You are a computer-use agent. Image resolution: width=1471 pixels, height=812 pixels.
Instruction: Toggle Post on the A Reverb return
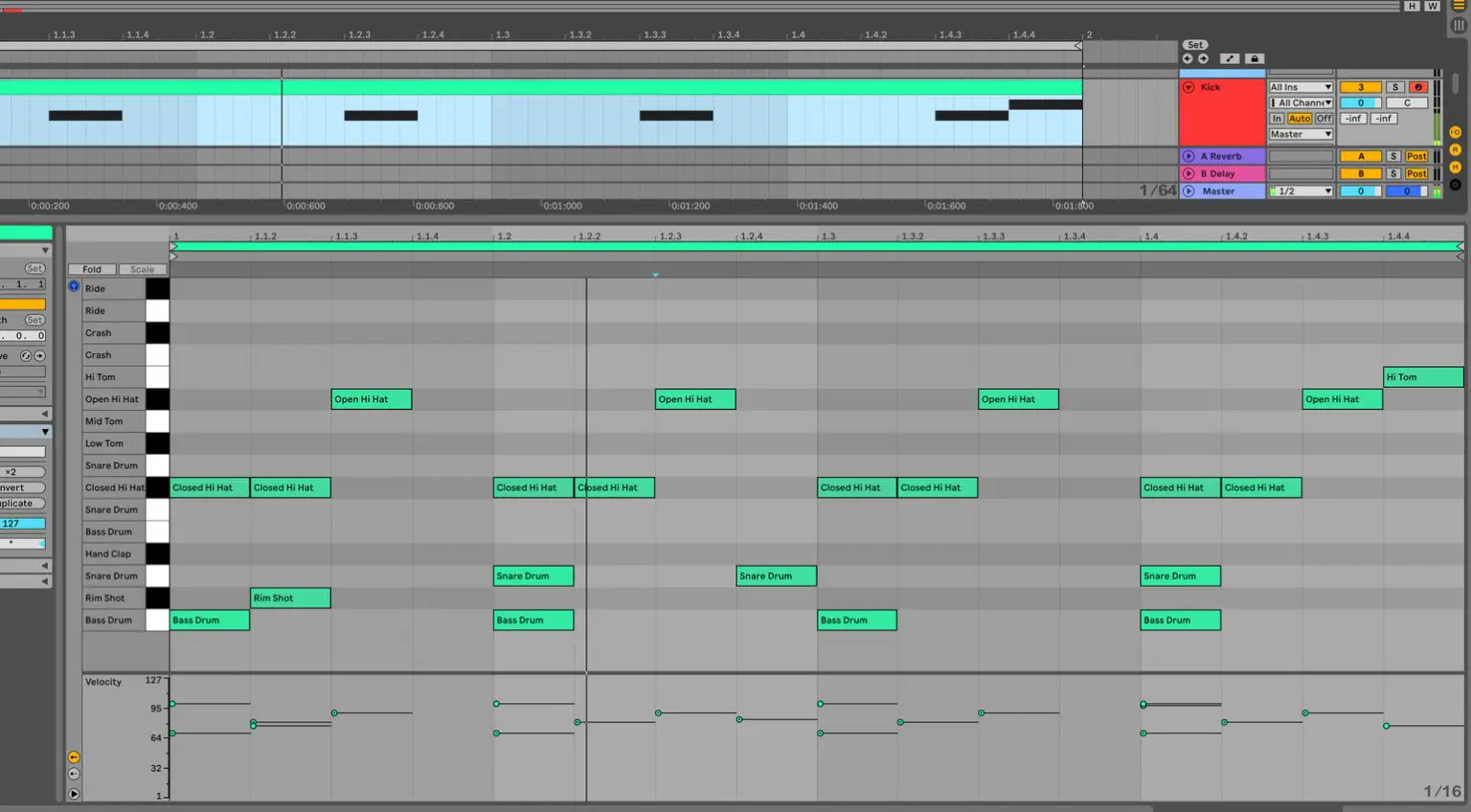(x=1416, y=156)
